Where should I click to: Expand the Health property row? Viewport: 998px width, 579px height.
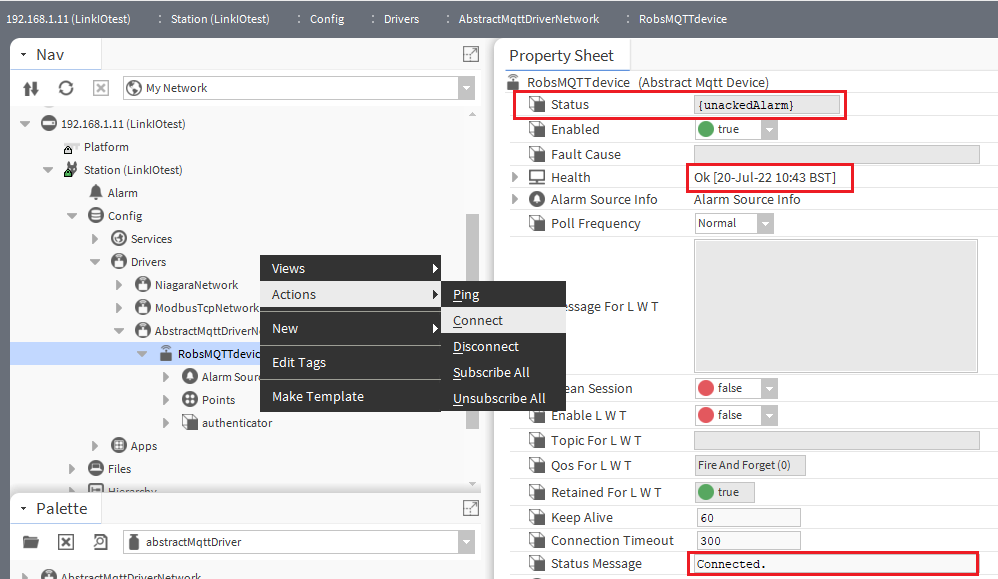pos(514,176)
